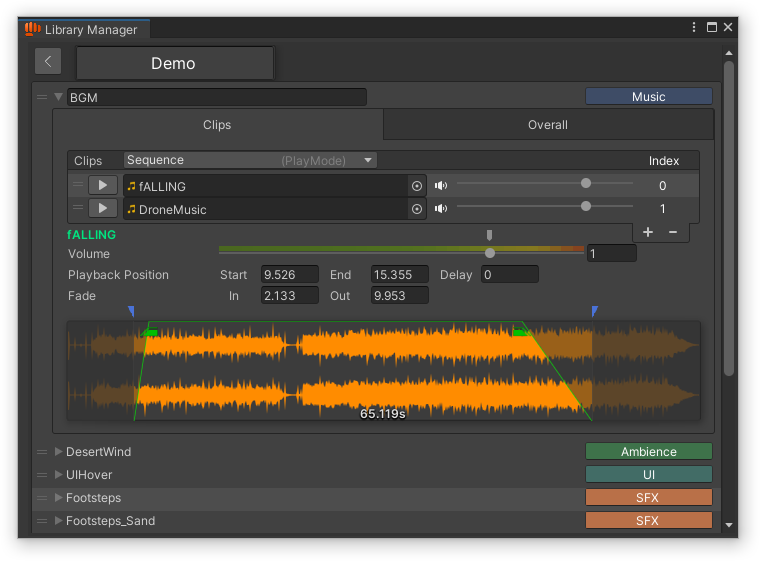Click the Start playback position field
Viewport: 760px width, 561px height.
(x=290, y=275)
